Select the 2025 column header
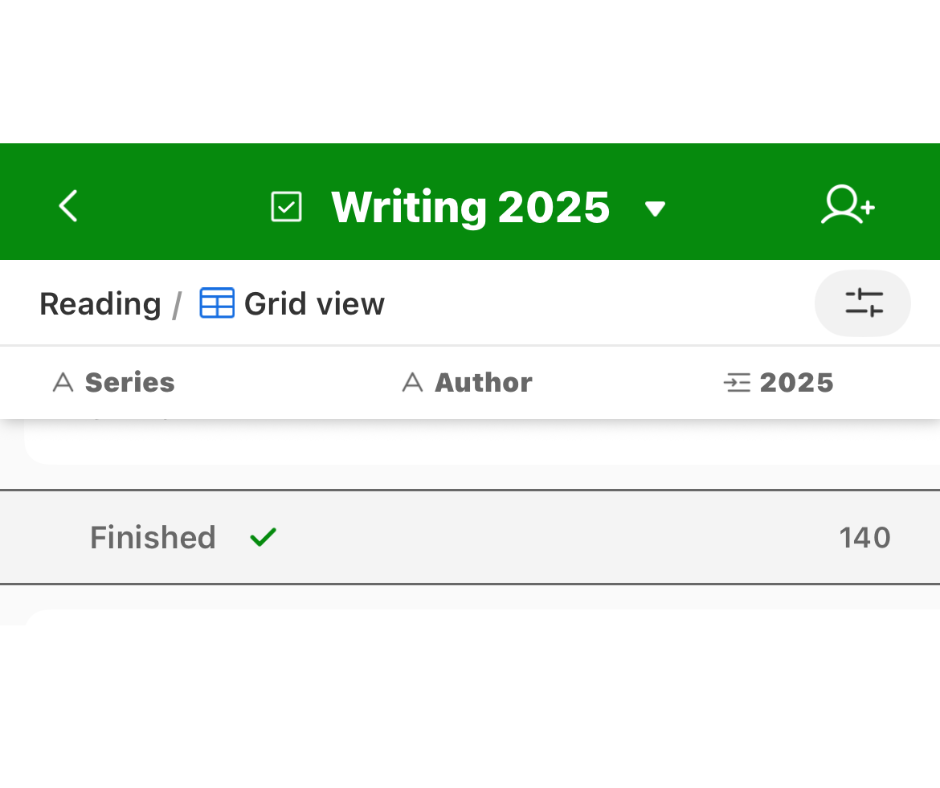Image resolution: width=940 pixels, height=788 pixels. tap(796, 383)
